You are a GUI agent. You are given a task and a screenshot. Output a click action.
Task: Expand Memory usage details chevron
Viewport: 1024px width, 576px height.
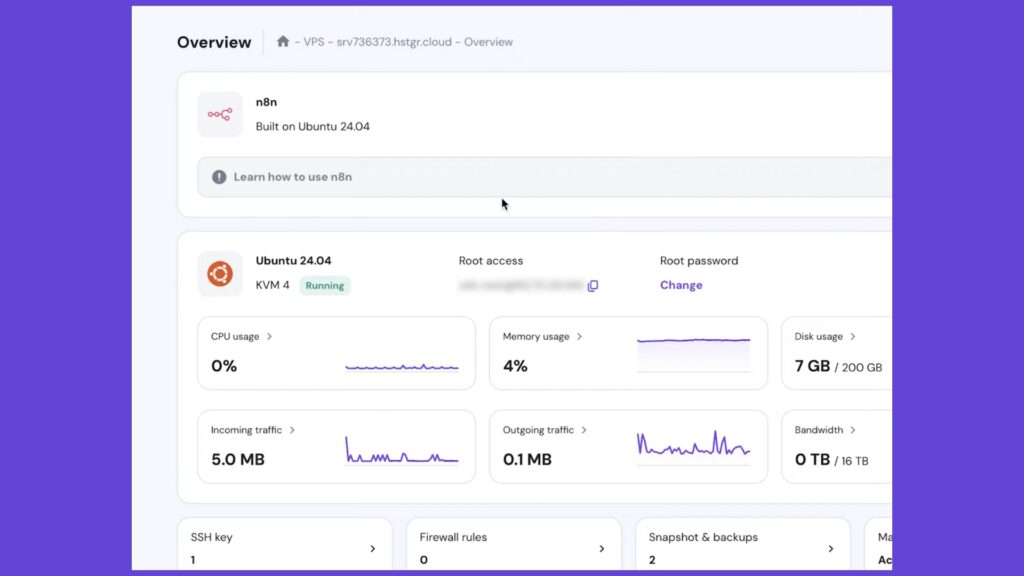click(579, 336)
